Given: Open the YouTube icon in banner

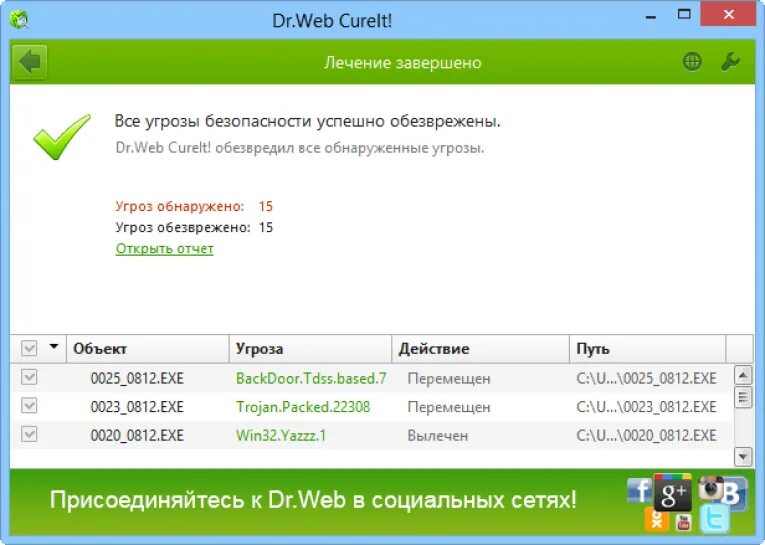Looking at the screenshot, I should pos(684,523).
